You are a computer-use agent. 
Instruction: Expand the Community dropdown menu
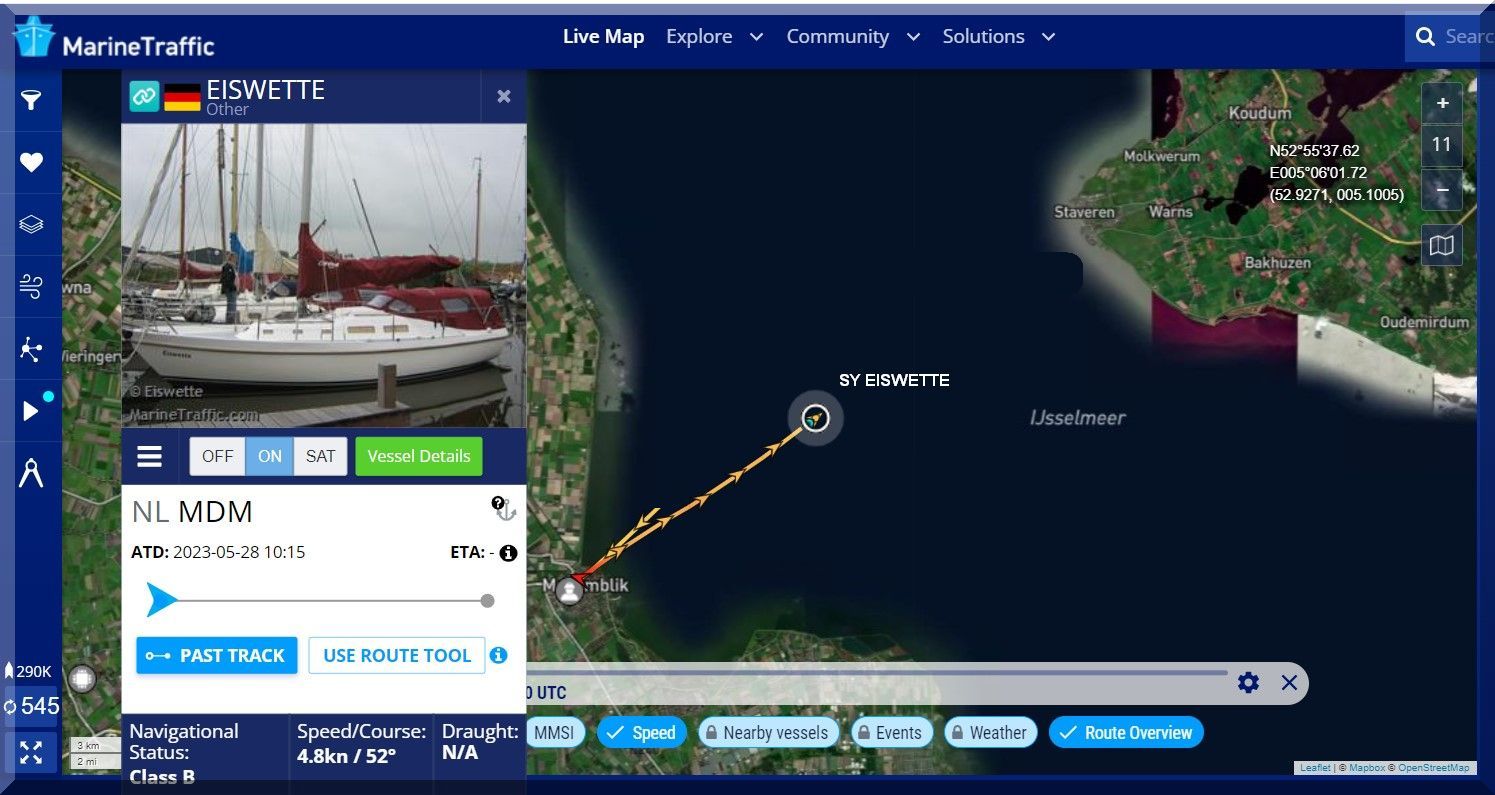(853, 37)
